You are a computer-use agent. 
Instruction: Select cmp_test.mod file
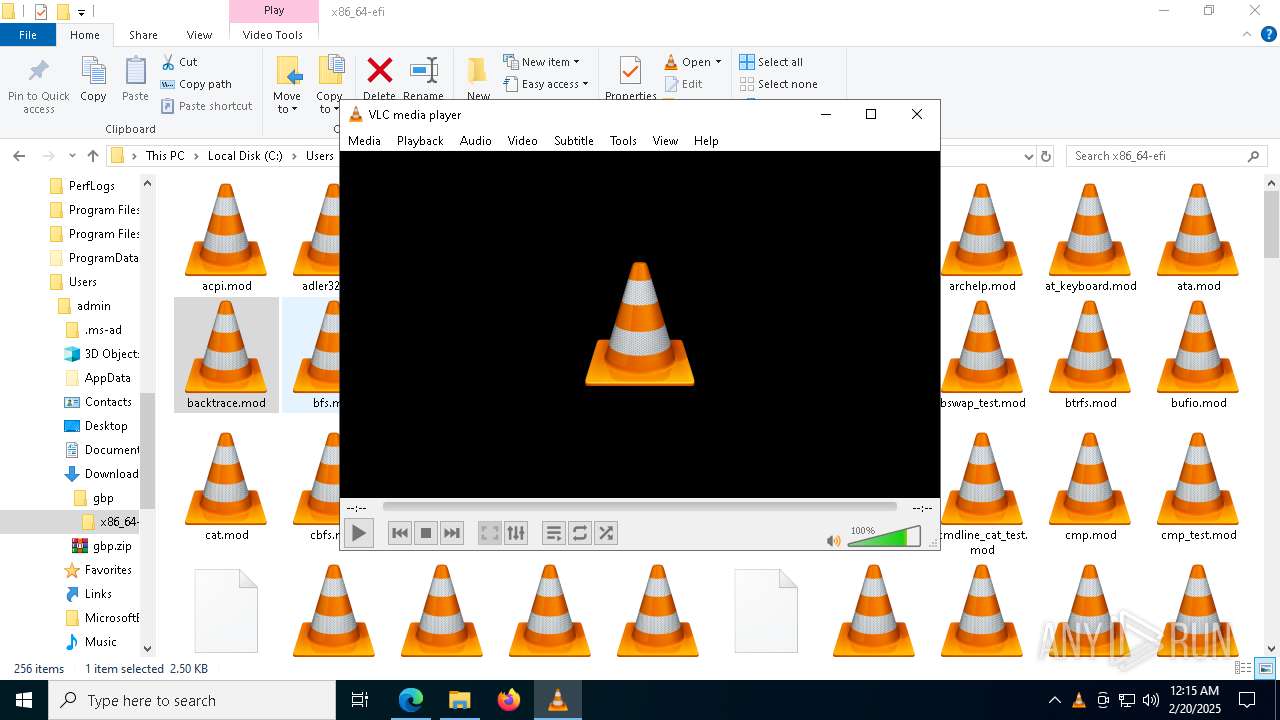coord(1198,487)
